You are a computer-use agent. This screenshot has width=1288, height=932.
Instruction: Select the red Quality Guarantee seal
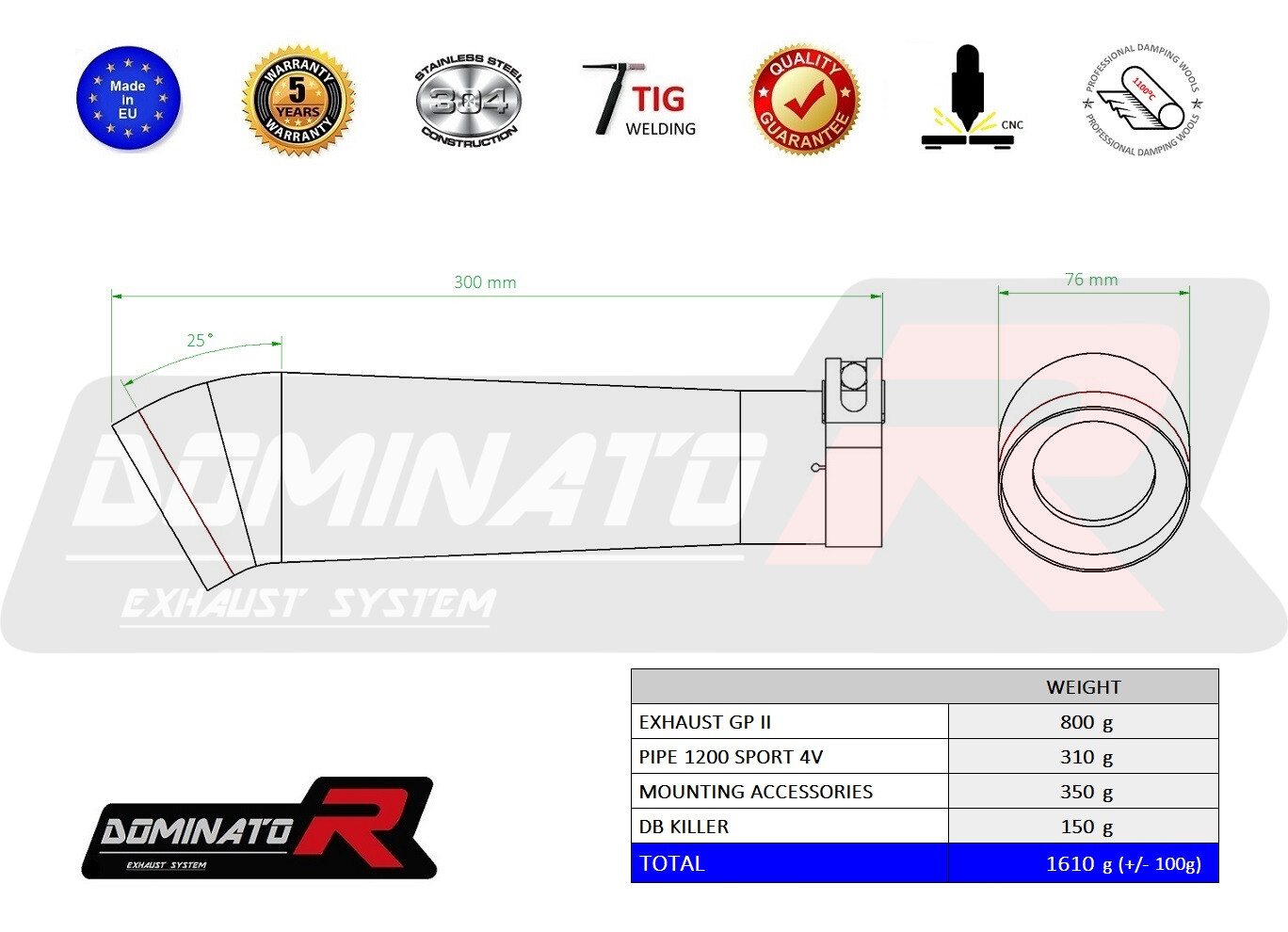coord(804,99)
